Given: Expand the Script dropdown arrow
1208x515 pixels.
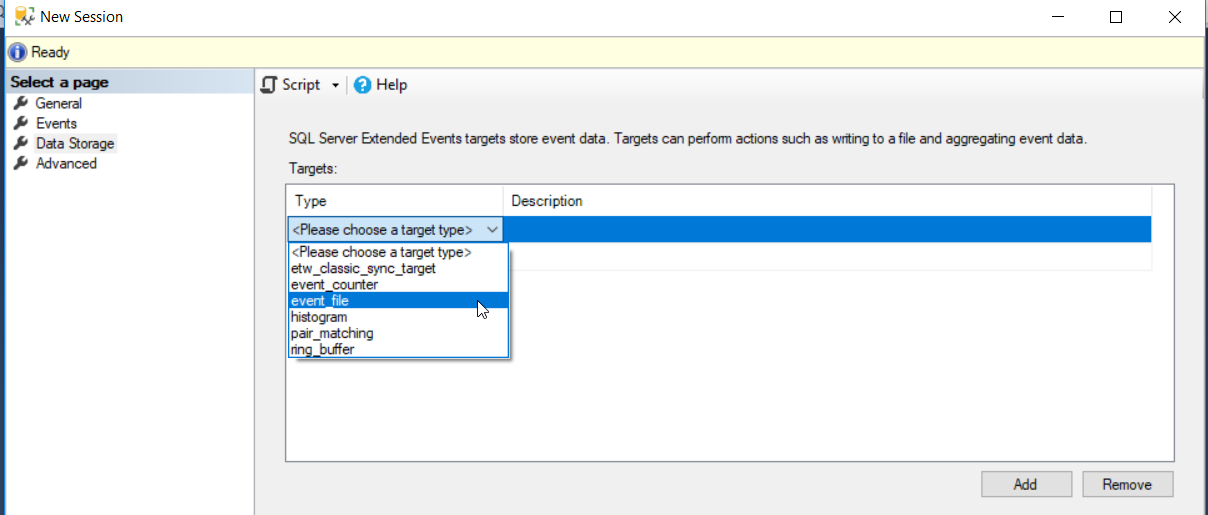Looking at the screenshot, I should [335, 86].
